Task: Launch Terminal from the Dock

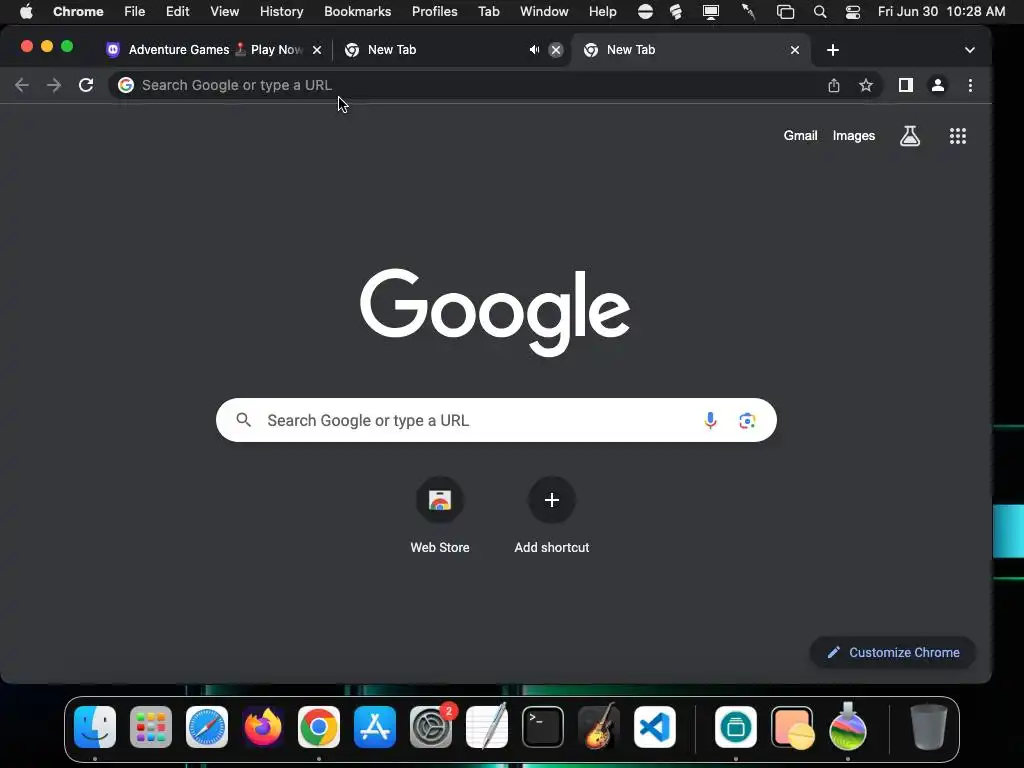Action: point(543,727)
